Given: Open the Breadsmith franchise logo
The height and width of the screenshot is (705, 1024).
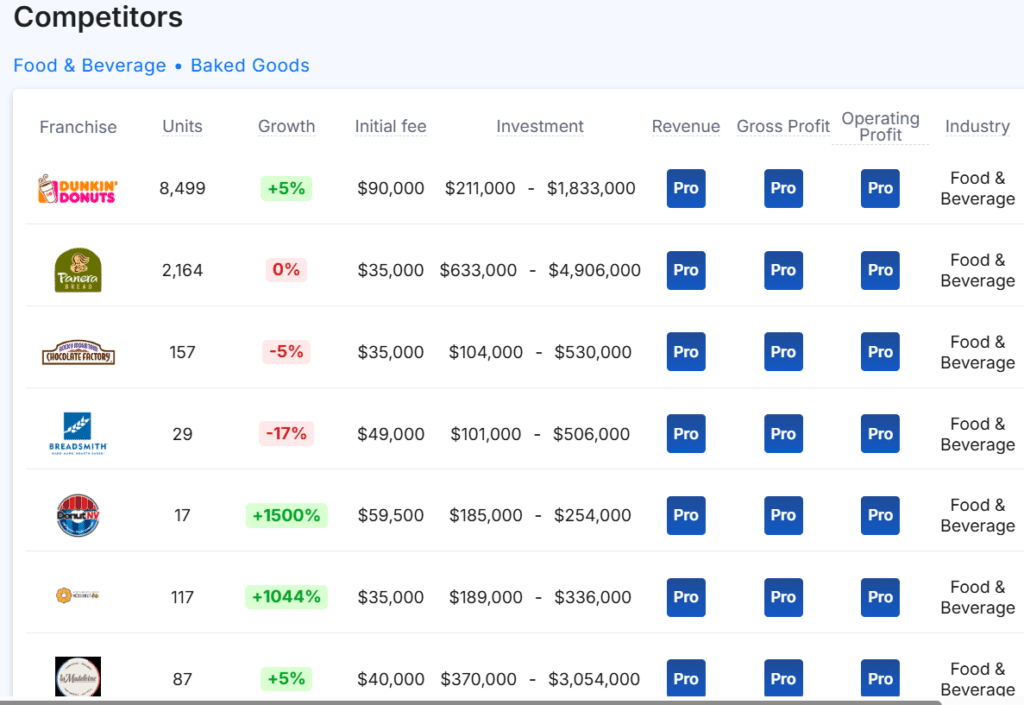Looking at the screenshot, I should 78,433.
